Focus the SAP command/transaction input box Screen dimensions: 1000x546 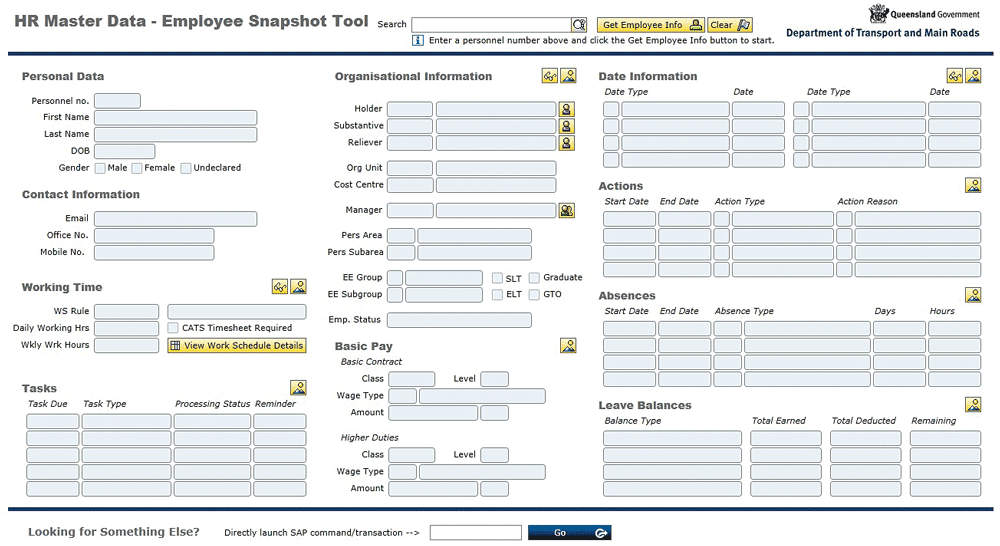click(x=476, y=533)
